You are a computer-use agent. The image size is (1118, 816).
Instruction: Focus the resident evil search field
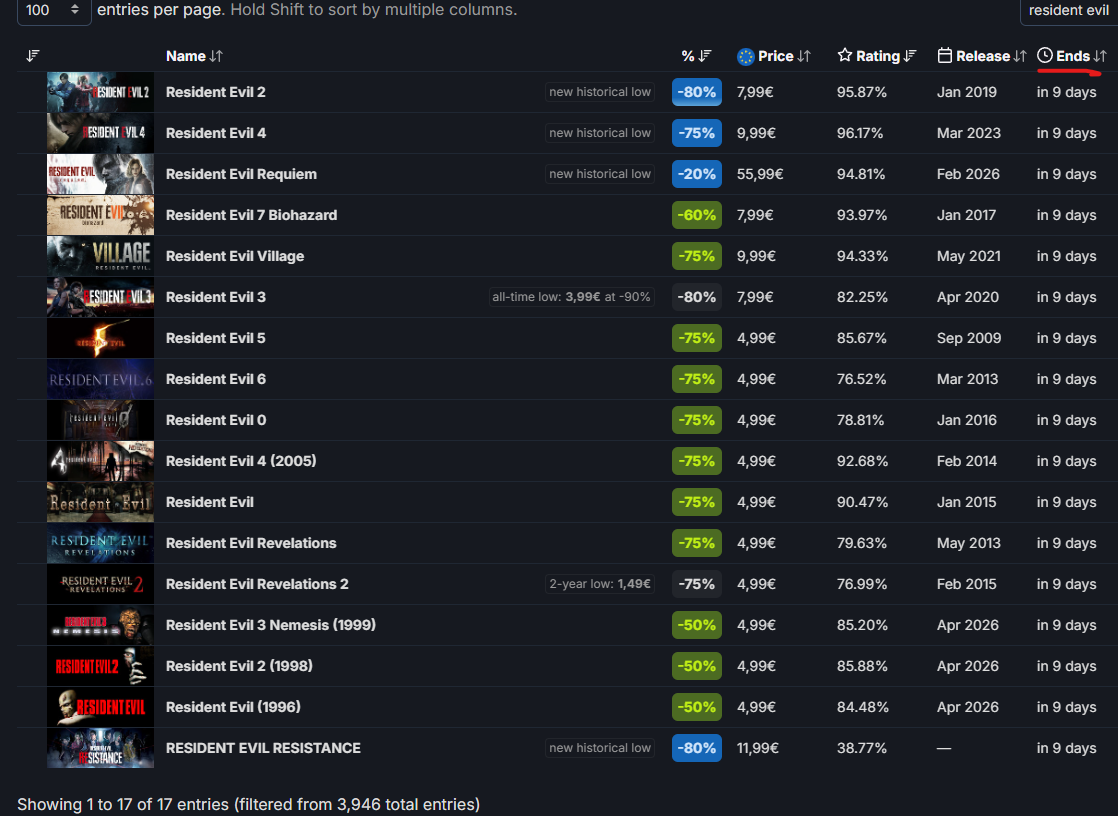click(1069, 11)
